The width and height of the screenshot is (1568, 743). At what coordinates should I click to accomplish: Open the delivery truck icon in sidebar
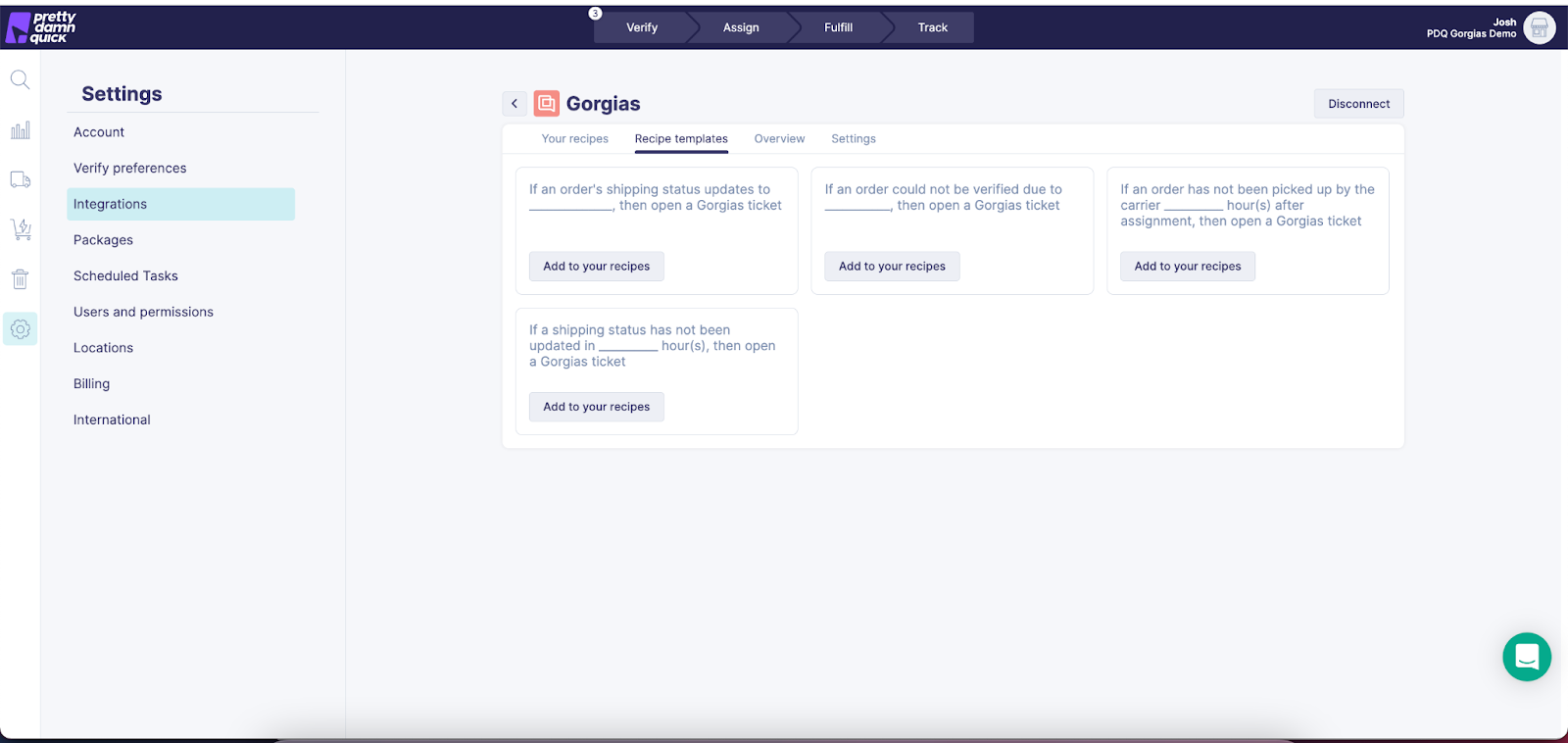(20, 179)
